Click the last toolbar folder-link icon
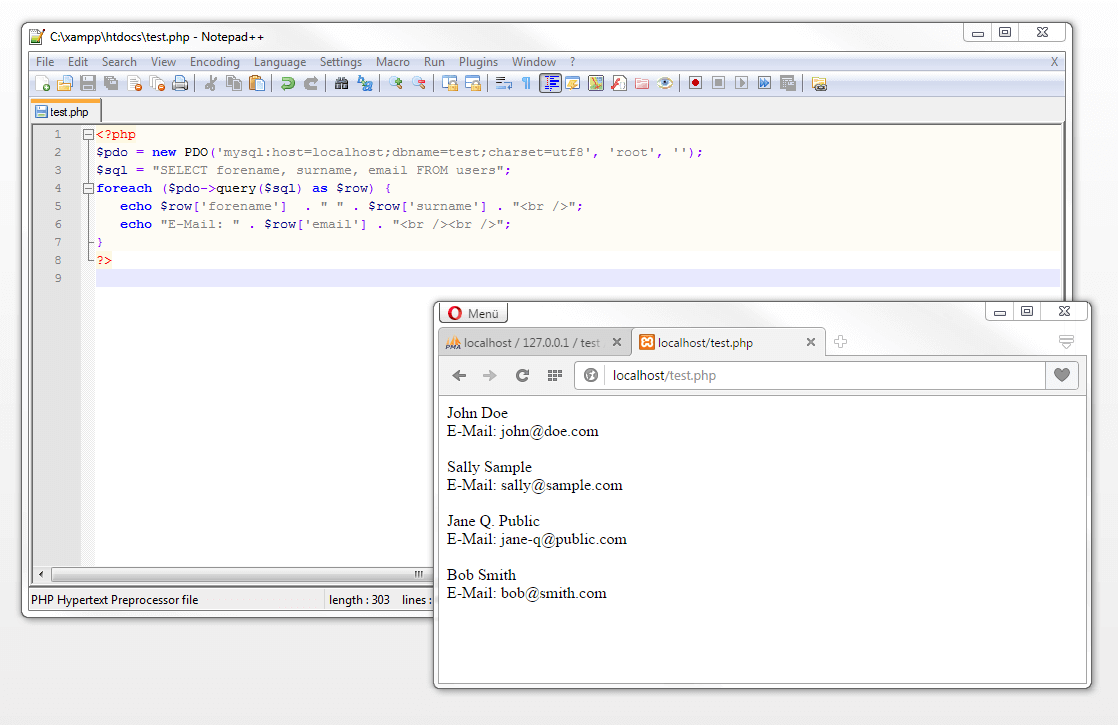Image resolution: width=1118 pixels, height=725 pixels. (x=819, y=83)
